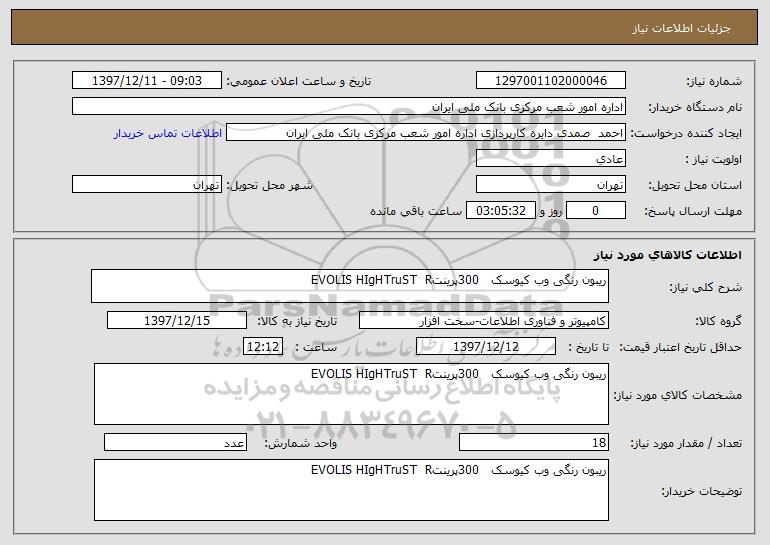The image size is (770, 545).
Task: Click the توضیحات خریدار text box
Action: click(x=351, y=490)
